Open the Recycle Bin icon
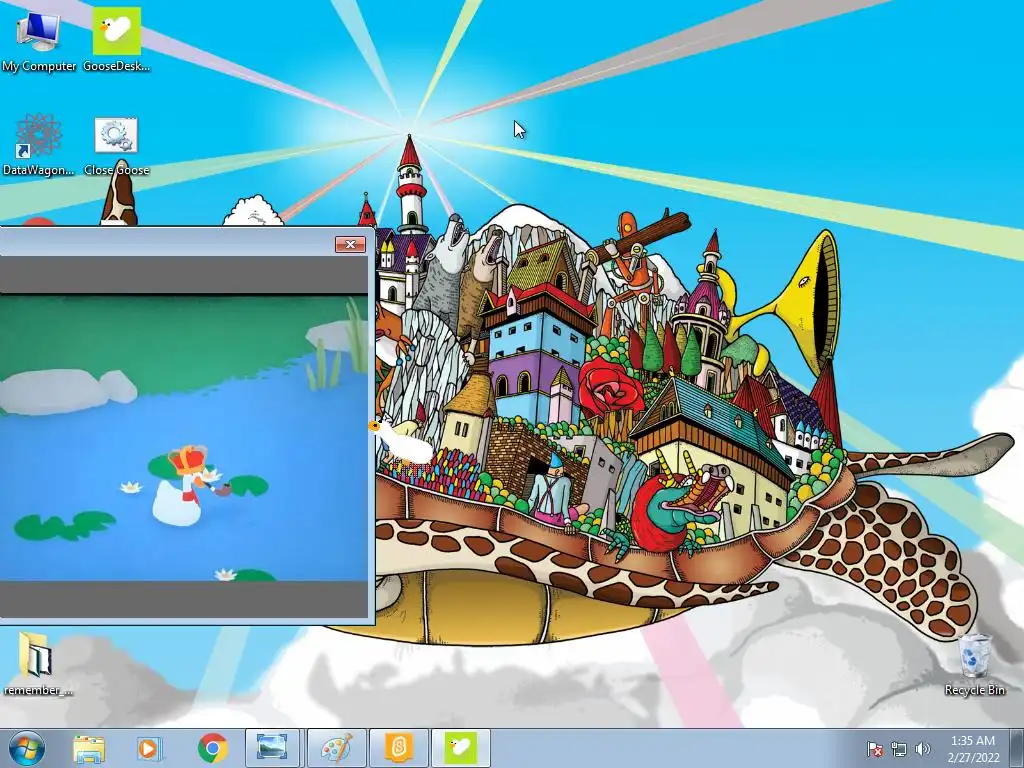Screen dimensions: 1024x768 974,664
